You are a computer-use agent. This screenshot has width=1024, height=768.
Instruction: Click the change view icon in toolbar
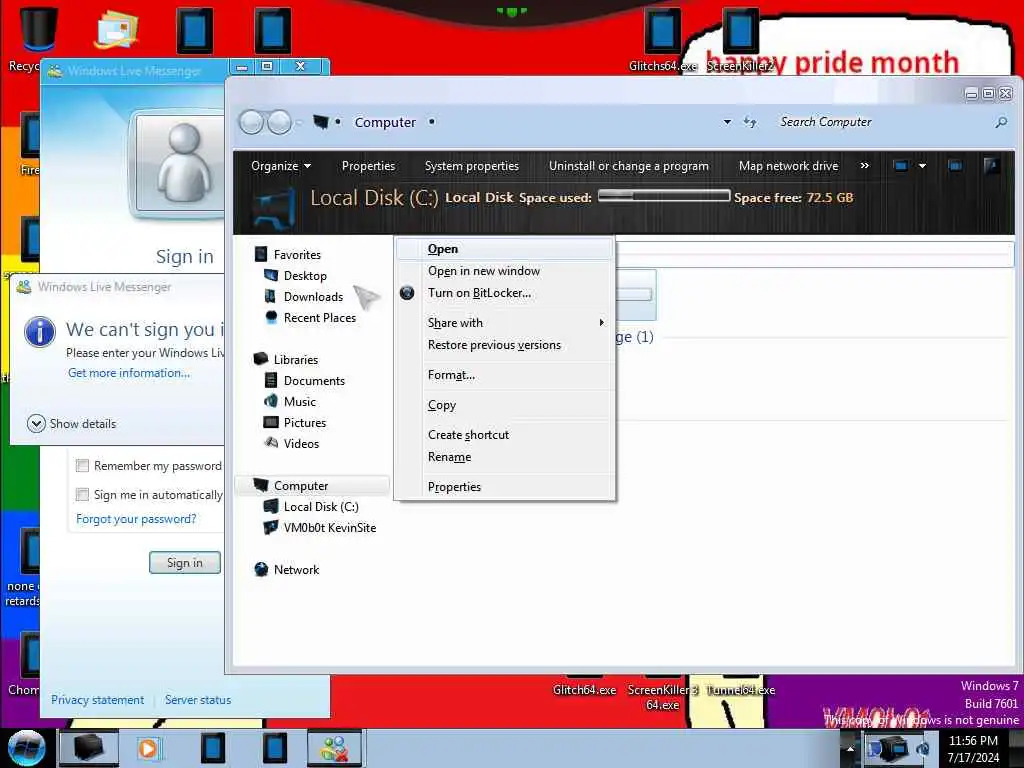click(x=901, y=166)
